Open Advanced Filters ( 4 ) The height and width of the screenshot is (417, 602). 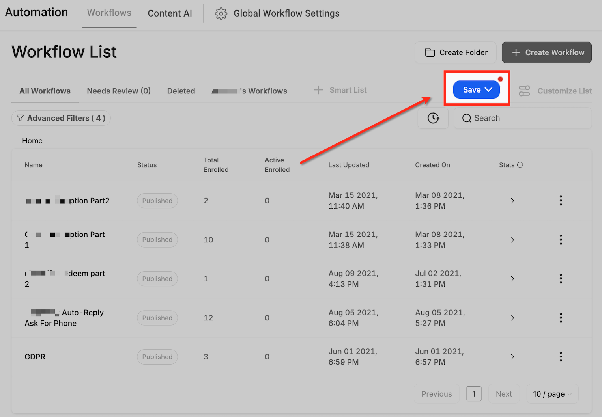(61, 118)
